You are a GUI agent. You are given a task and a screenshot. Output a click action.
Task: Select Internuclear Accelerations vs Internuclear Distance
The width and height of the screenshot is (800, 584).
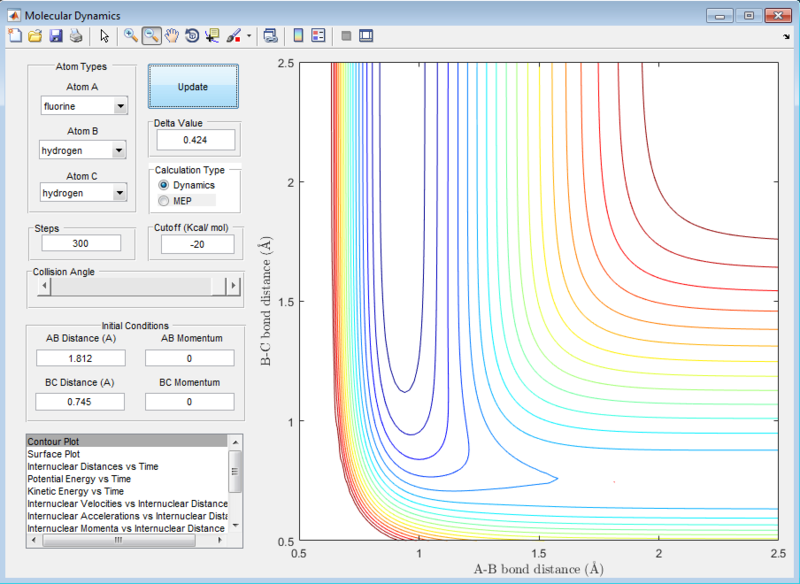[x=127, y=516]
